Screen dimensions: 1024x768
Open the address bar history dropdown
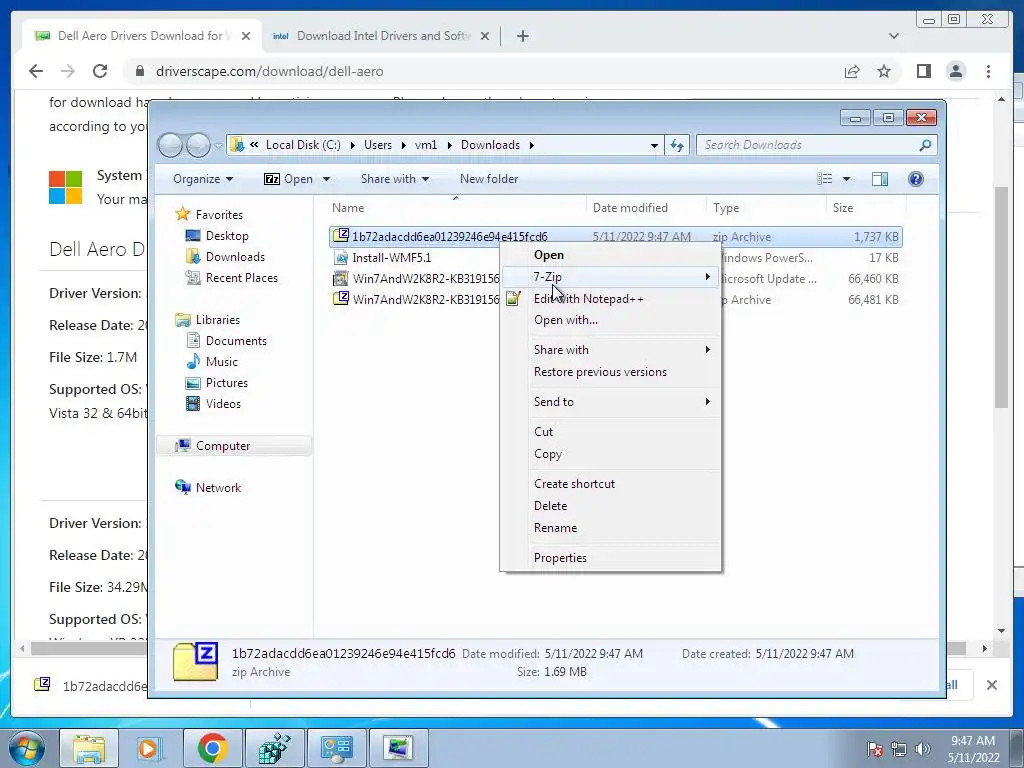[x=654, y=145]
